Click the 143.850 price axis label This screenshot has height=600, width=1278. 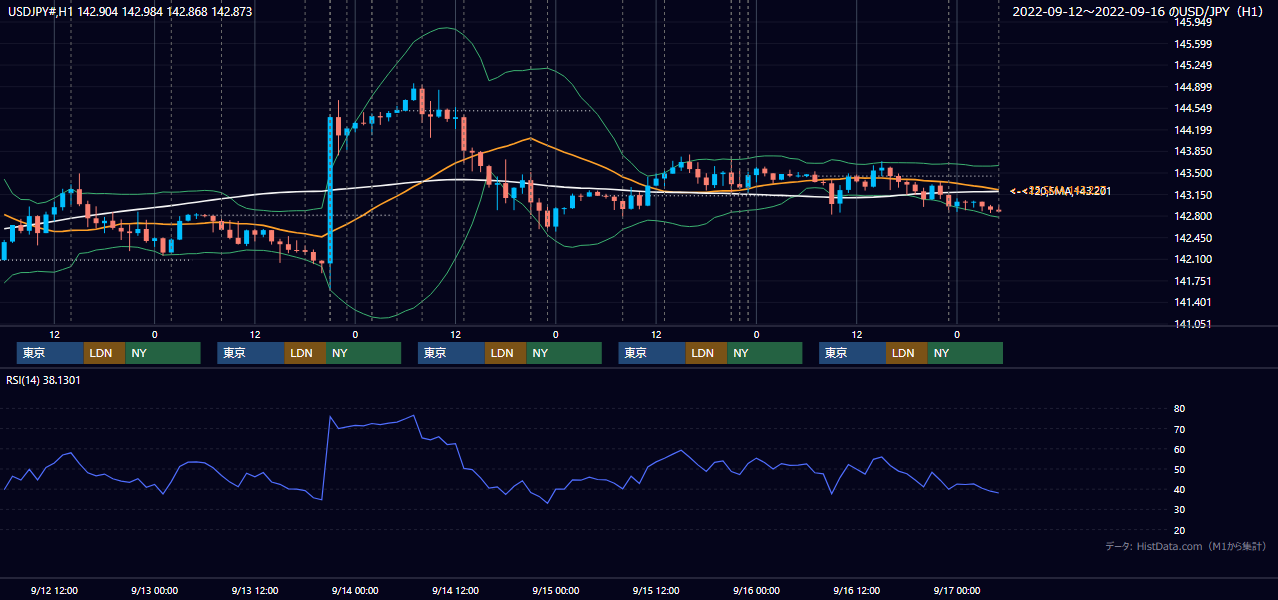click(x=1194, y=152)
